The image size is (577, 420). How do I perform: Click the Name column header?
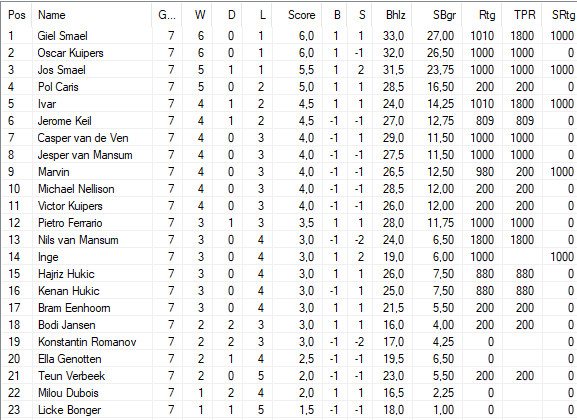[92, 15]
